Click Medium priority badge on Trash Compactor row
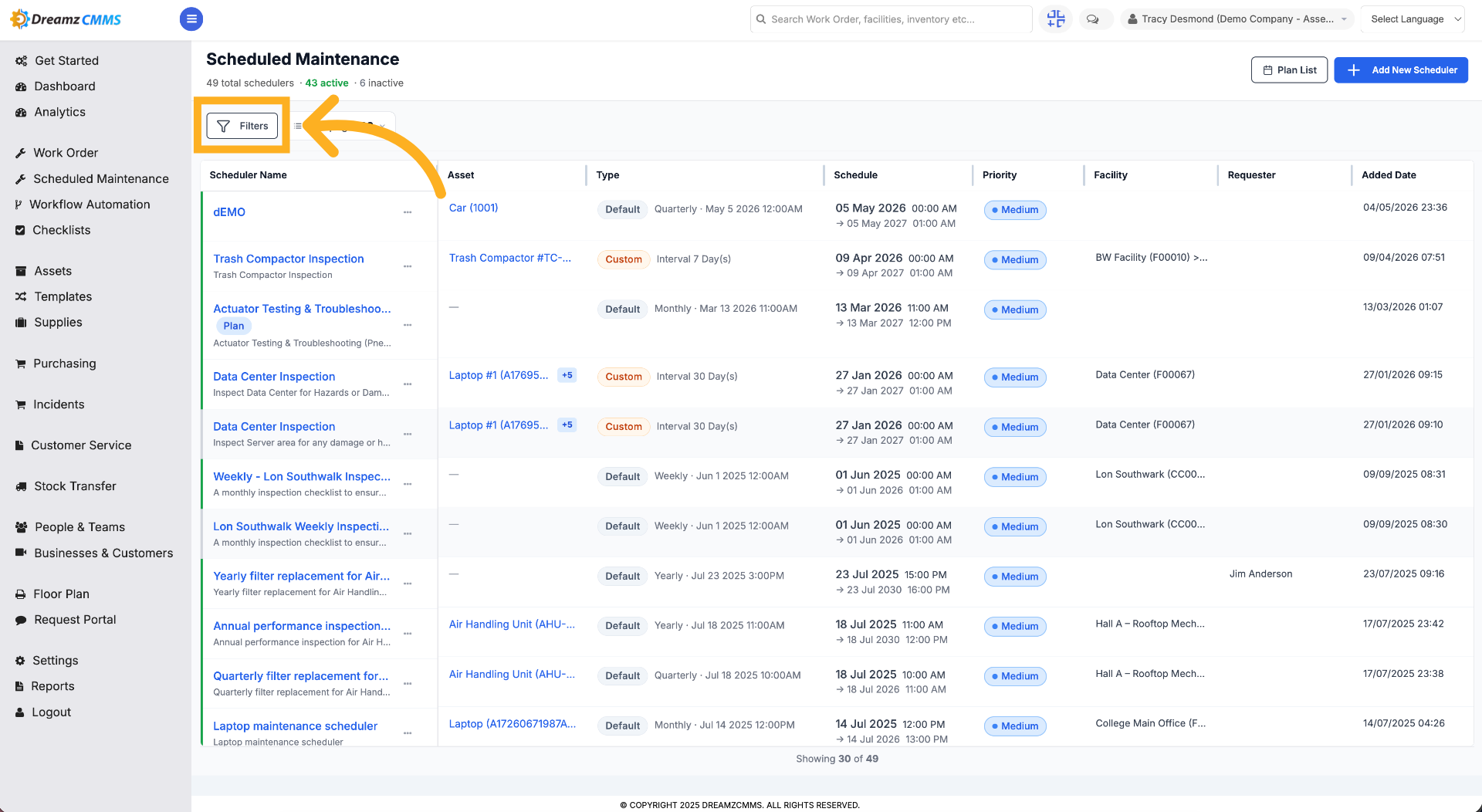 (x=1015, y=260)
